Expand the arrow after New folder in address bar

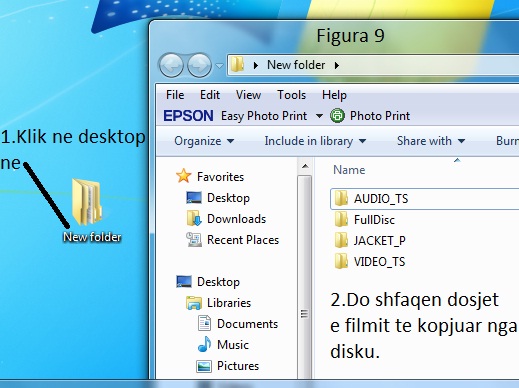click(337, 65)
